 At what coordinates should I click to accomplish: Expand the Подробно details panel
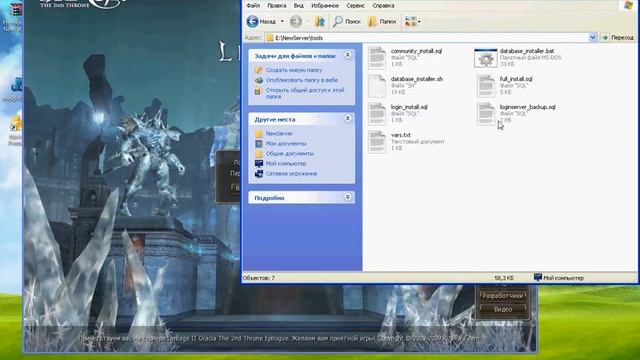coord(347,197)
